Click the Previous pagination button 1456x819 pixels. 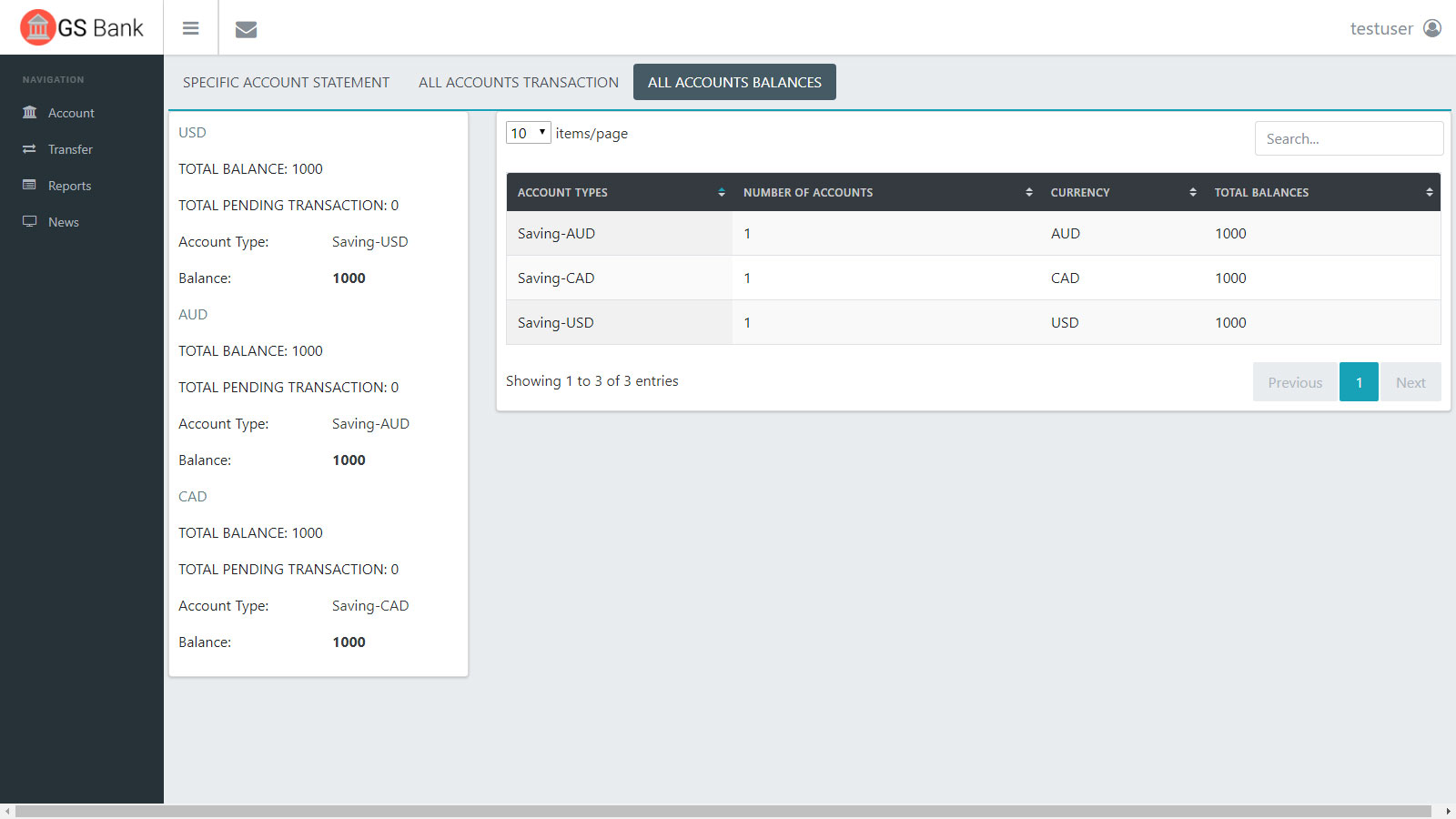tap(1294, 382)
